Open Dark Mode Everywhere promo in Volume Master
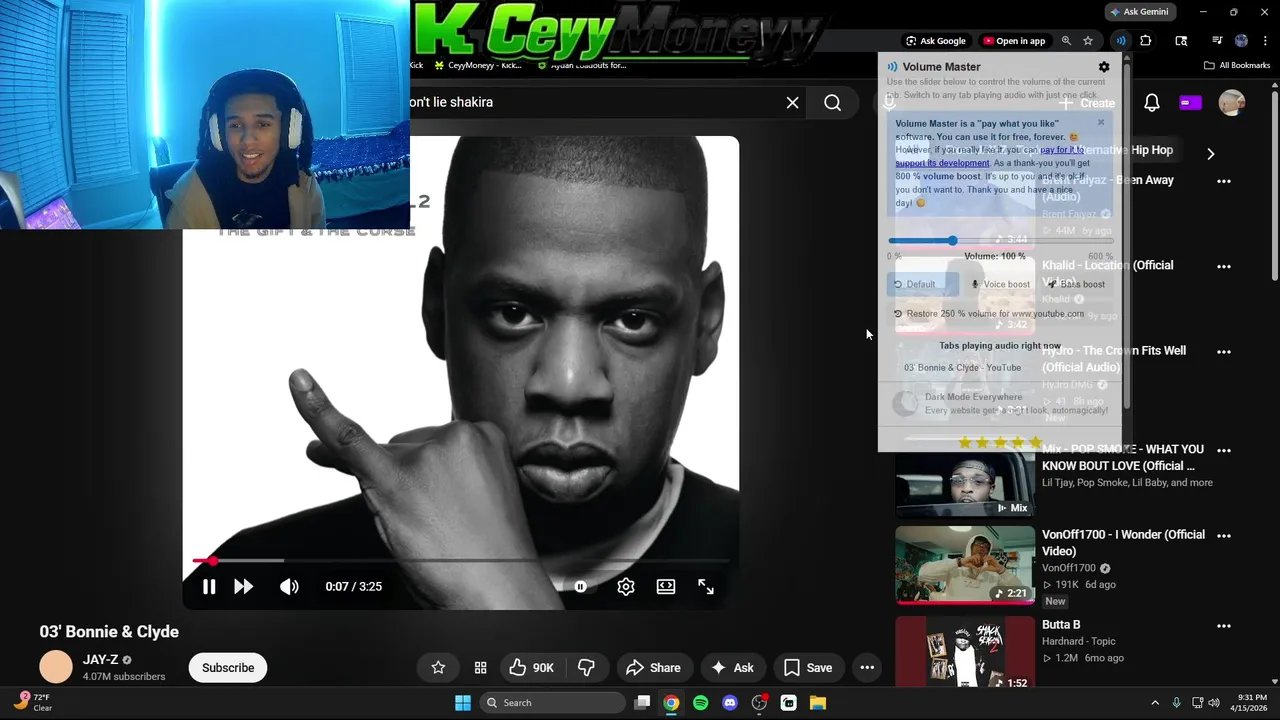Image resolution: width=1280 pixels, height=720 pixels. click(1000, 404)
